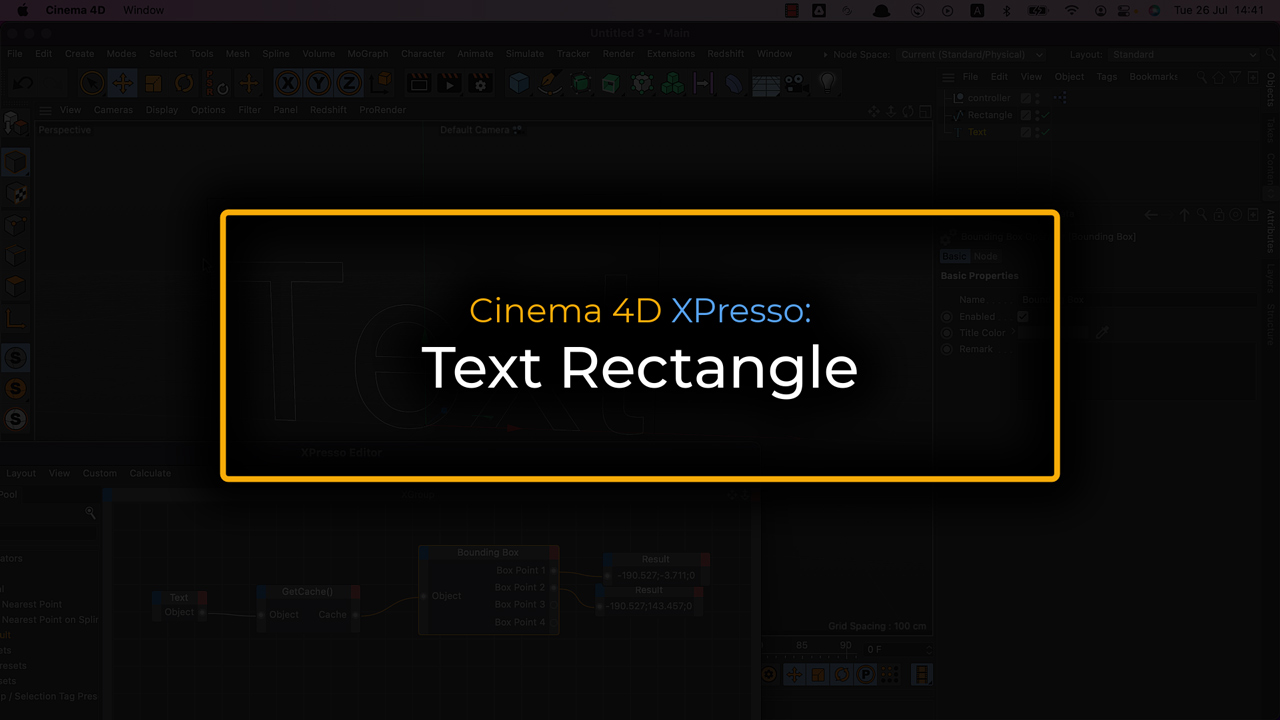1280x720 pixels.
Task: Add a Light object bulb icon
Action: click(827, 84)
